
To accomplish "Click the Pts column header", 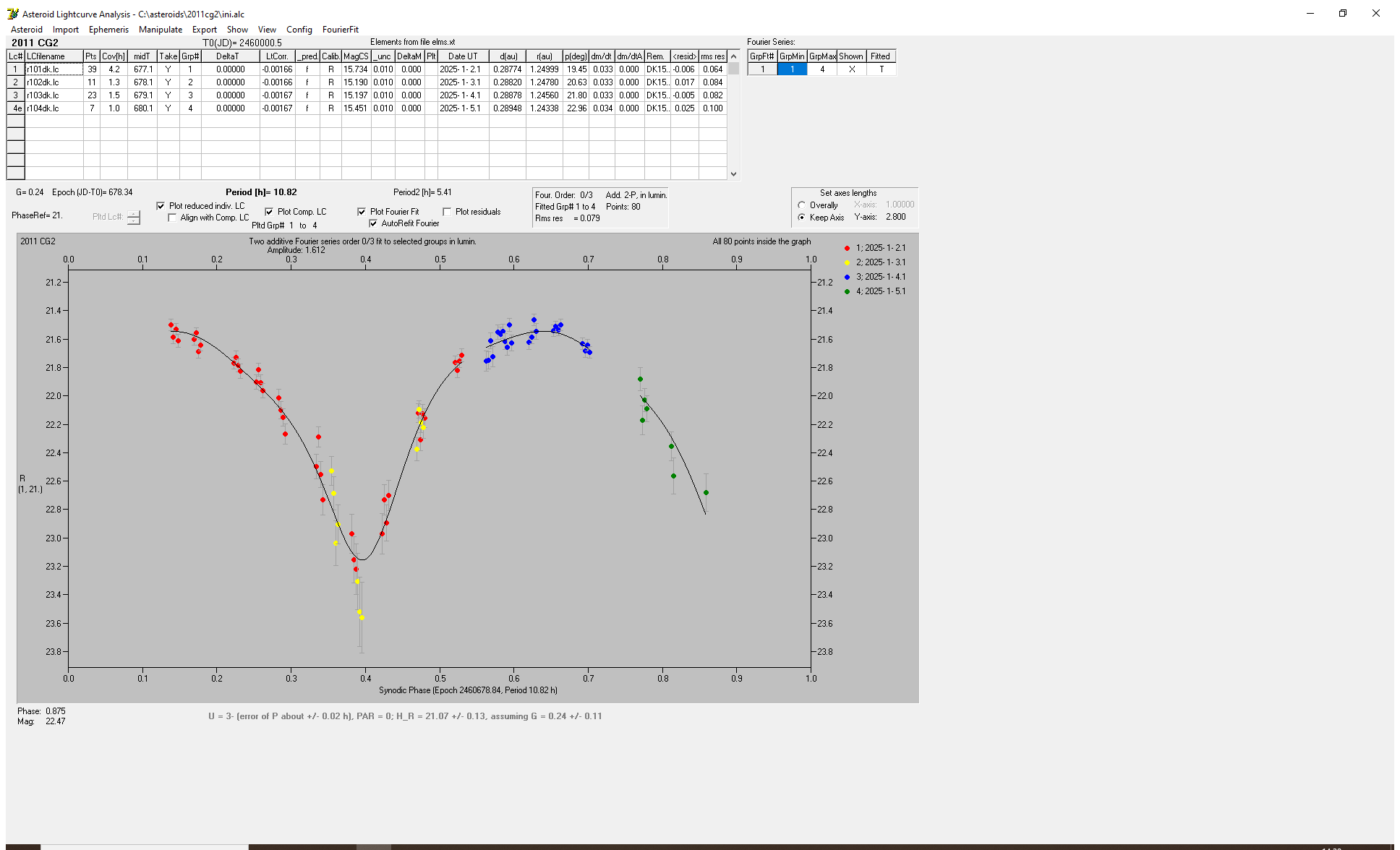I will coord(91,56).
